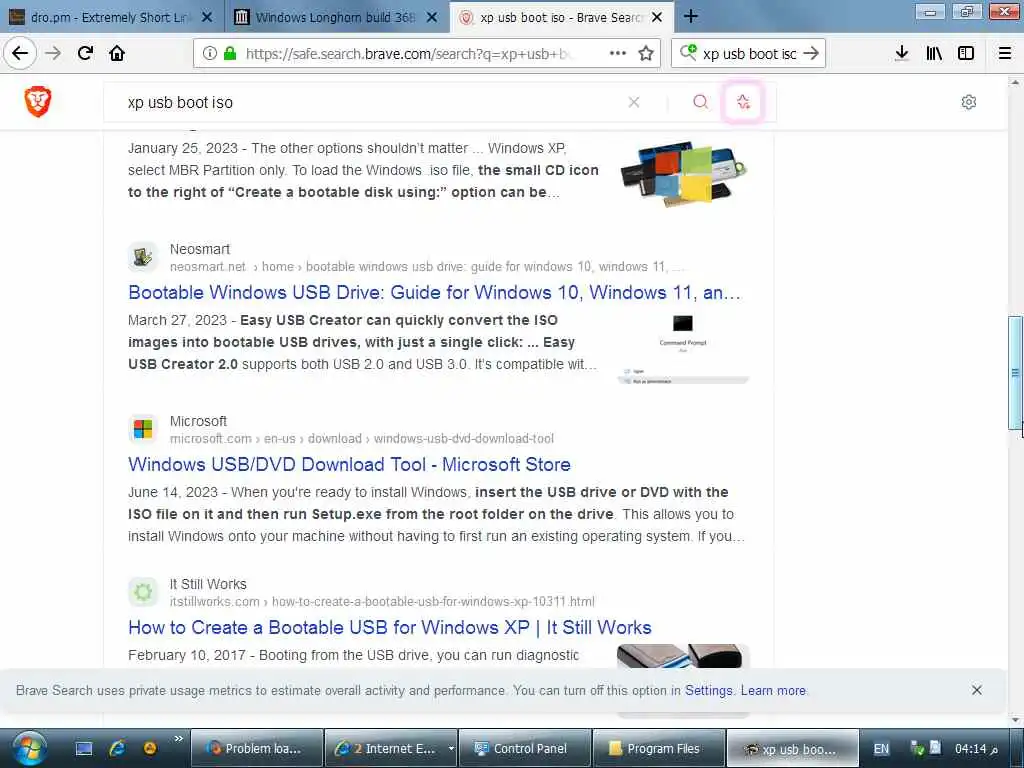This screenshot has height=768, width=1024.
Task: Expand Internet Explorer taskbar group arrow
Action: [451, 749]
